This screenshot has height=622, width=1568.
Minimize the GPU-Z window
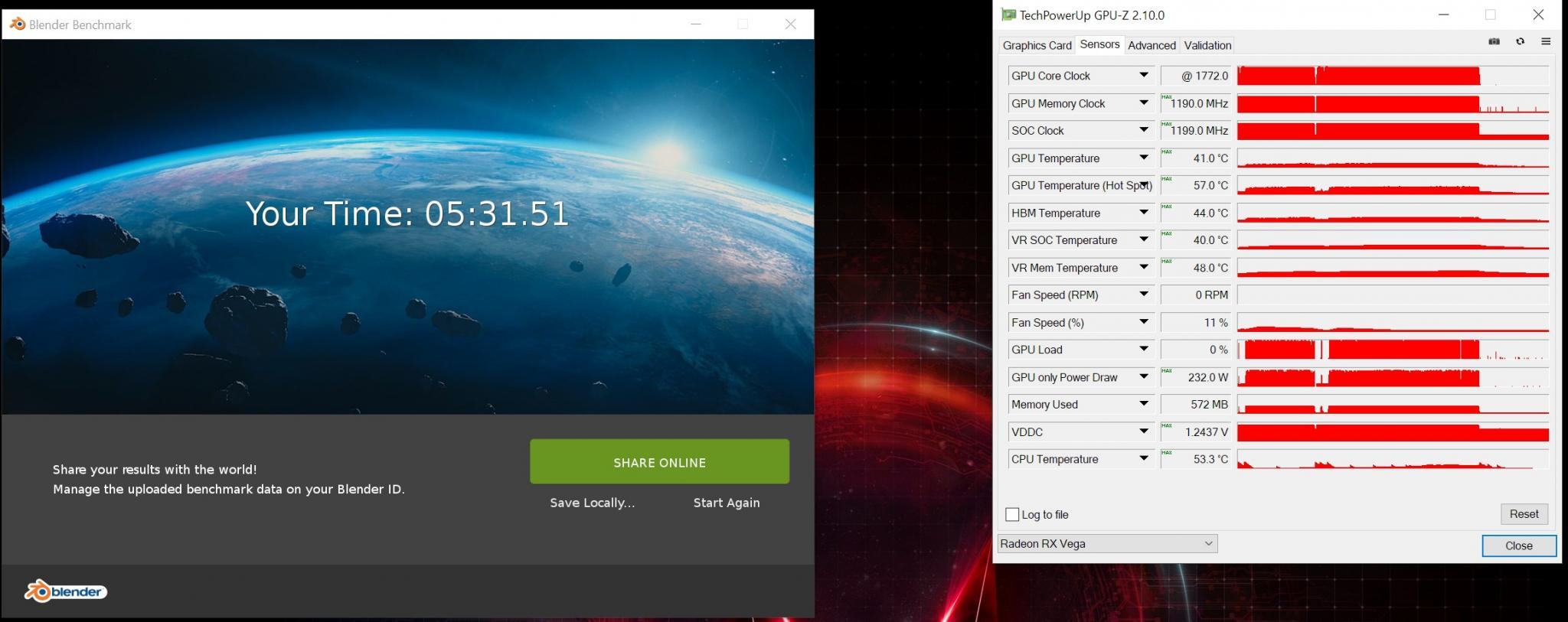1443,15
